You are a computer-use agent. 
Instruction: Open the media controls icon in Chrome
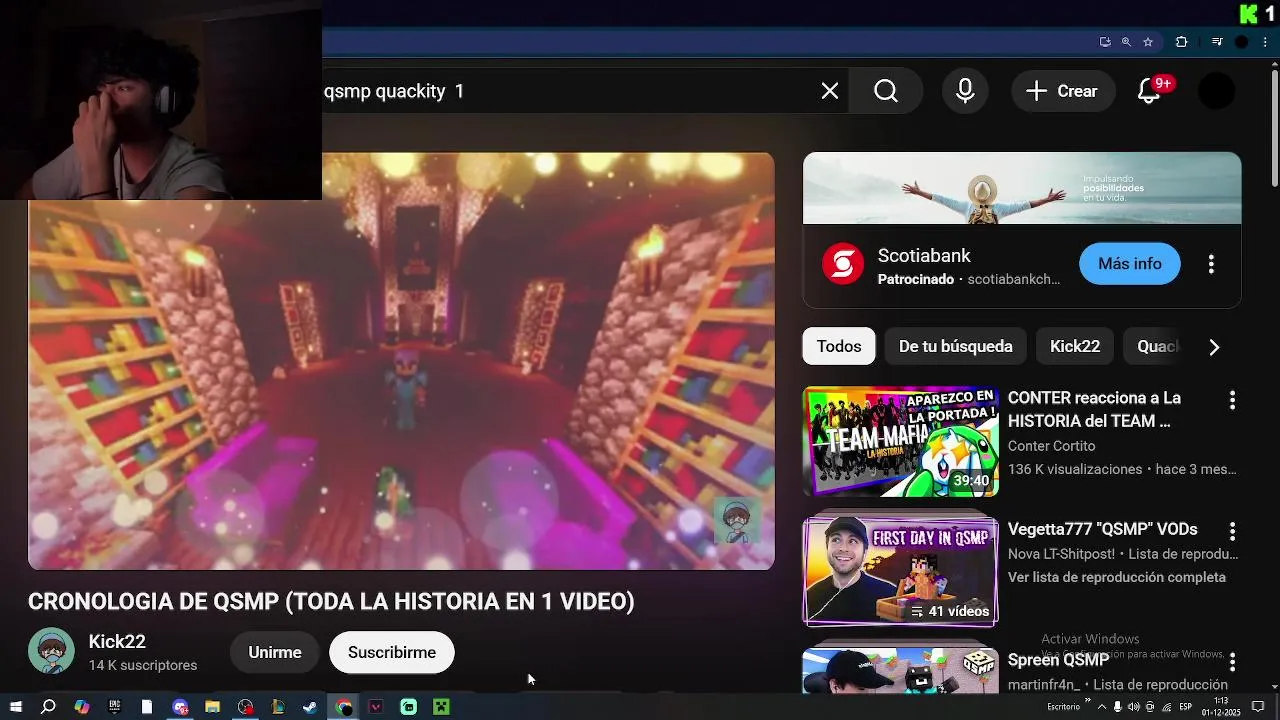(x=1217, y=42)
